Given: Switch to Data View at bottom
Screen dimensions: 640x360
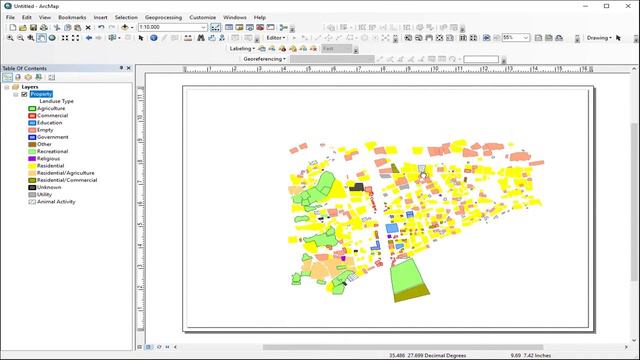Looking at the screenshot, I should tap(140, 347).
